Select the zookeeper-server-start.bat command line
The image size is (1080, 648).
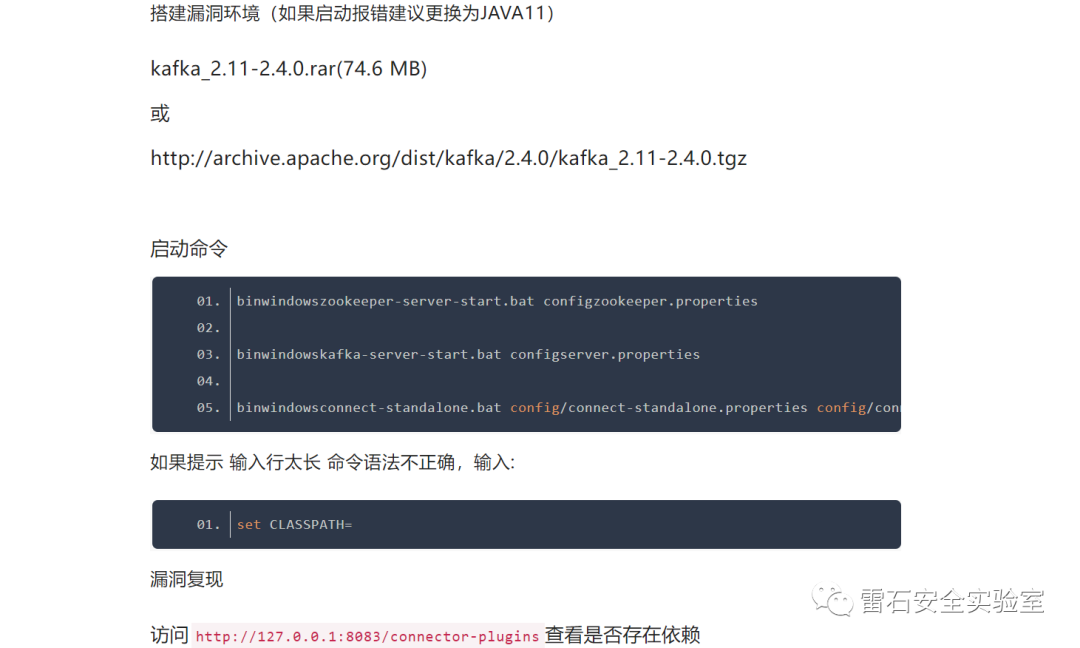[x=497, y=301]
